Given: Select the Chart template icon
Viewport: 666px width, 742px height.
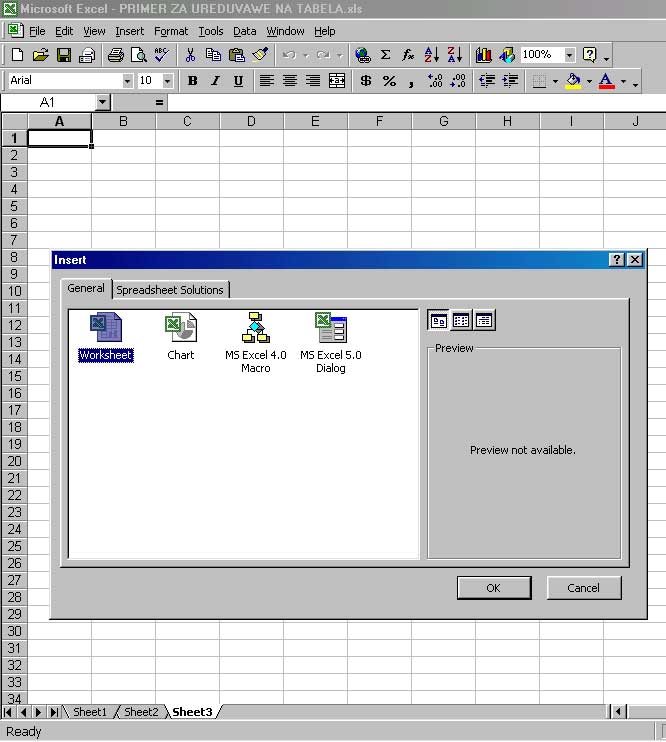Looking at the screenshot, I should [181, 336].
